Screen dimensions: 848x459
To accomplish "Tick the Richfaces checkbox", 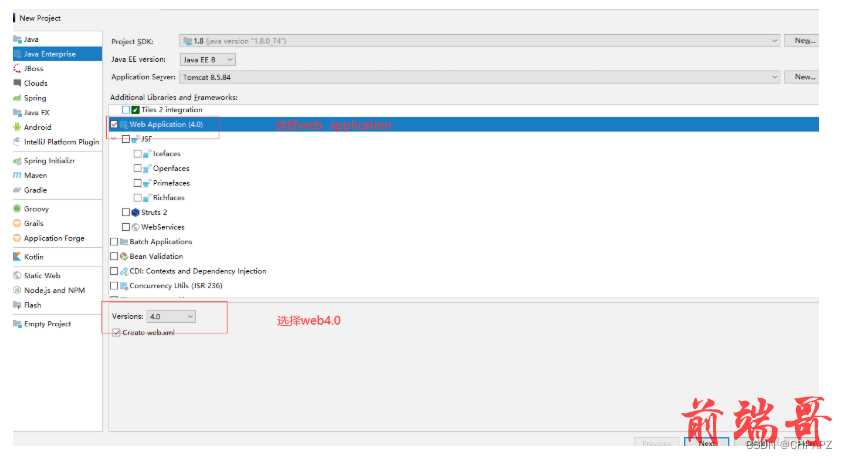I will click(138, 197).
